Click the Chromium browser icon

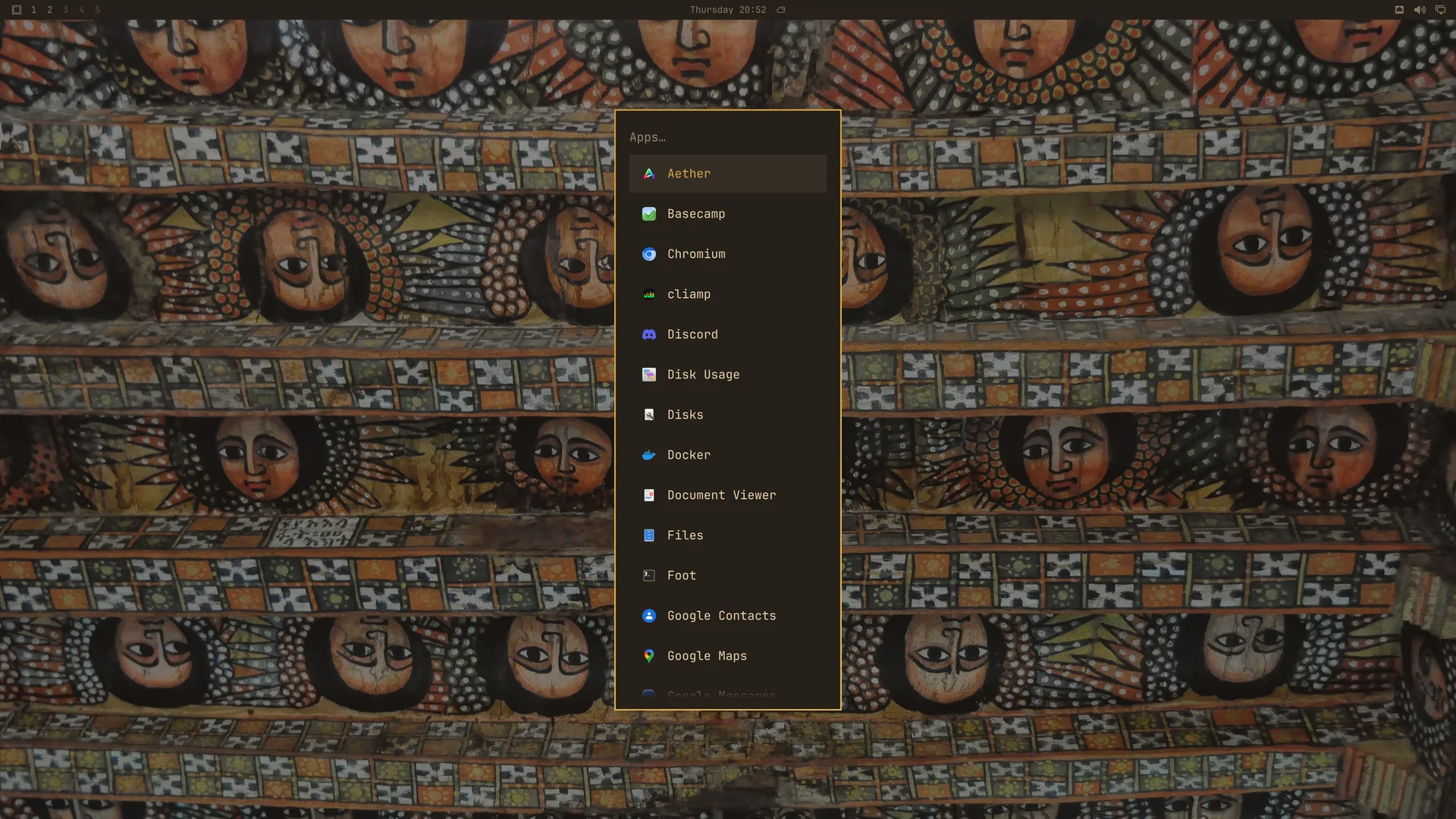[649, 254]
